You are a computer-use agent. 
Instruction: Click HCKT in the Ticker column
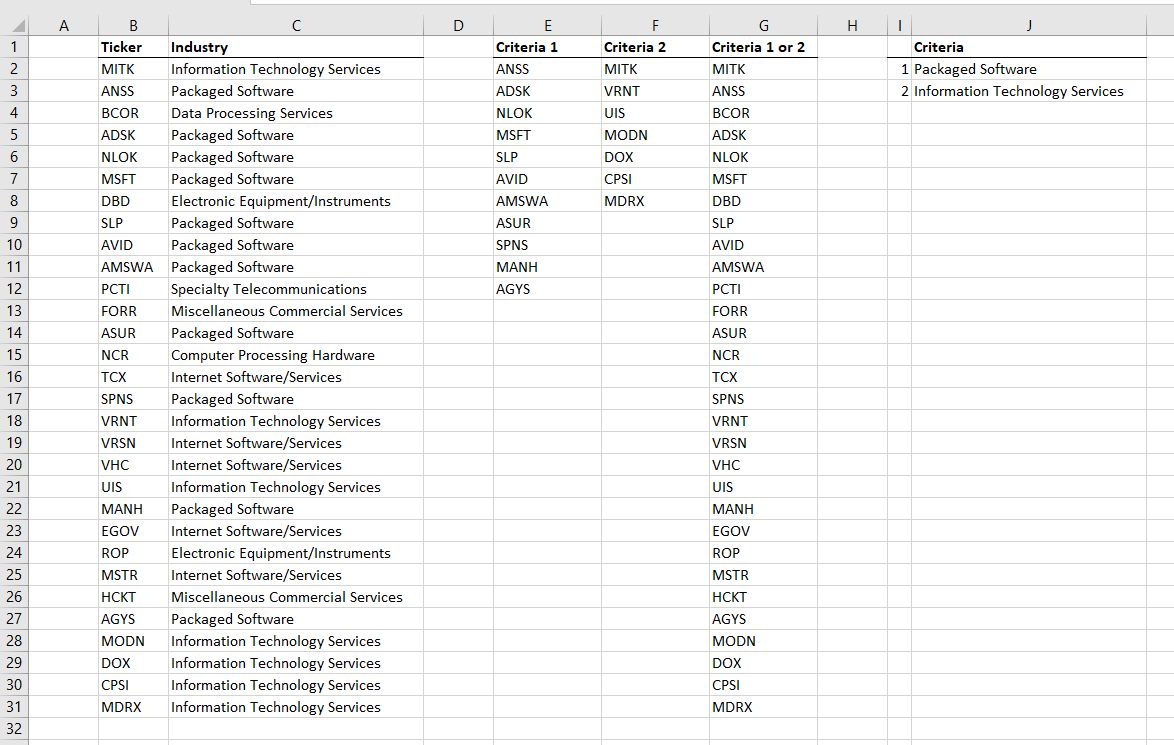pos(133,597)
